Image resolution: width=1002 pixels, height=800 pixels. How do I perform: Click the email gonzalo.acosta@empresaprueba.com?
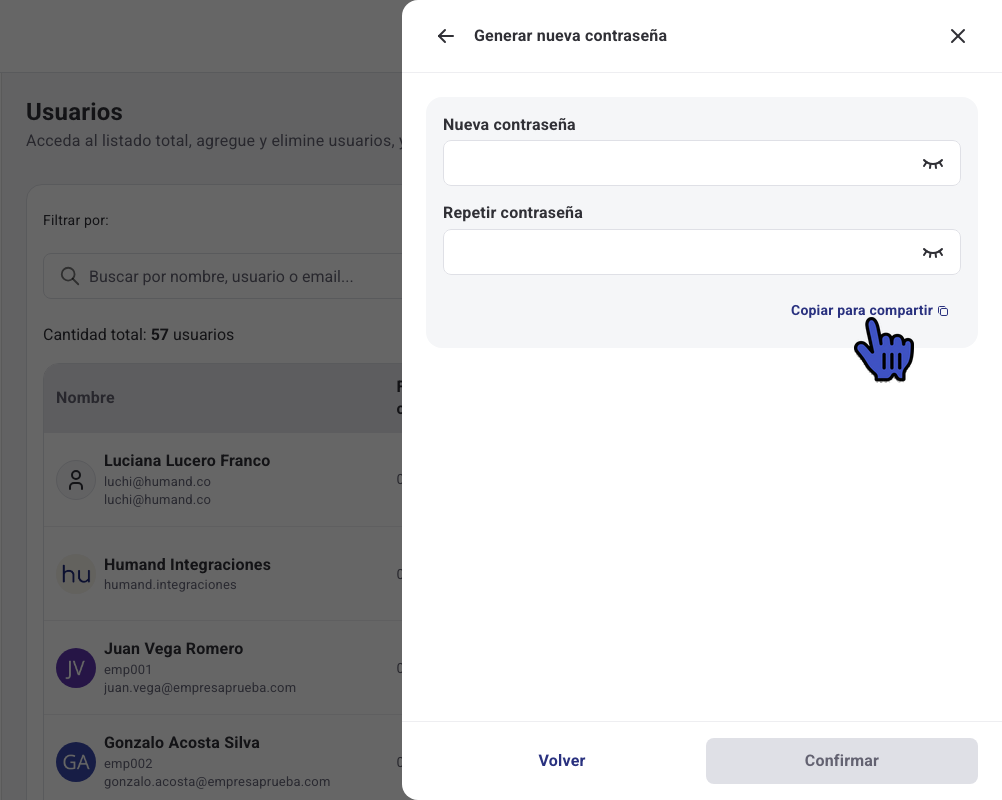(x=217, y=781)
